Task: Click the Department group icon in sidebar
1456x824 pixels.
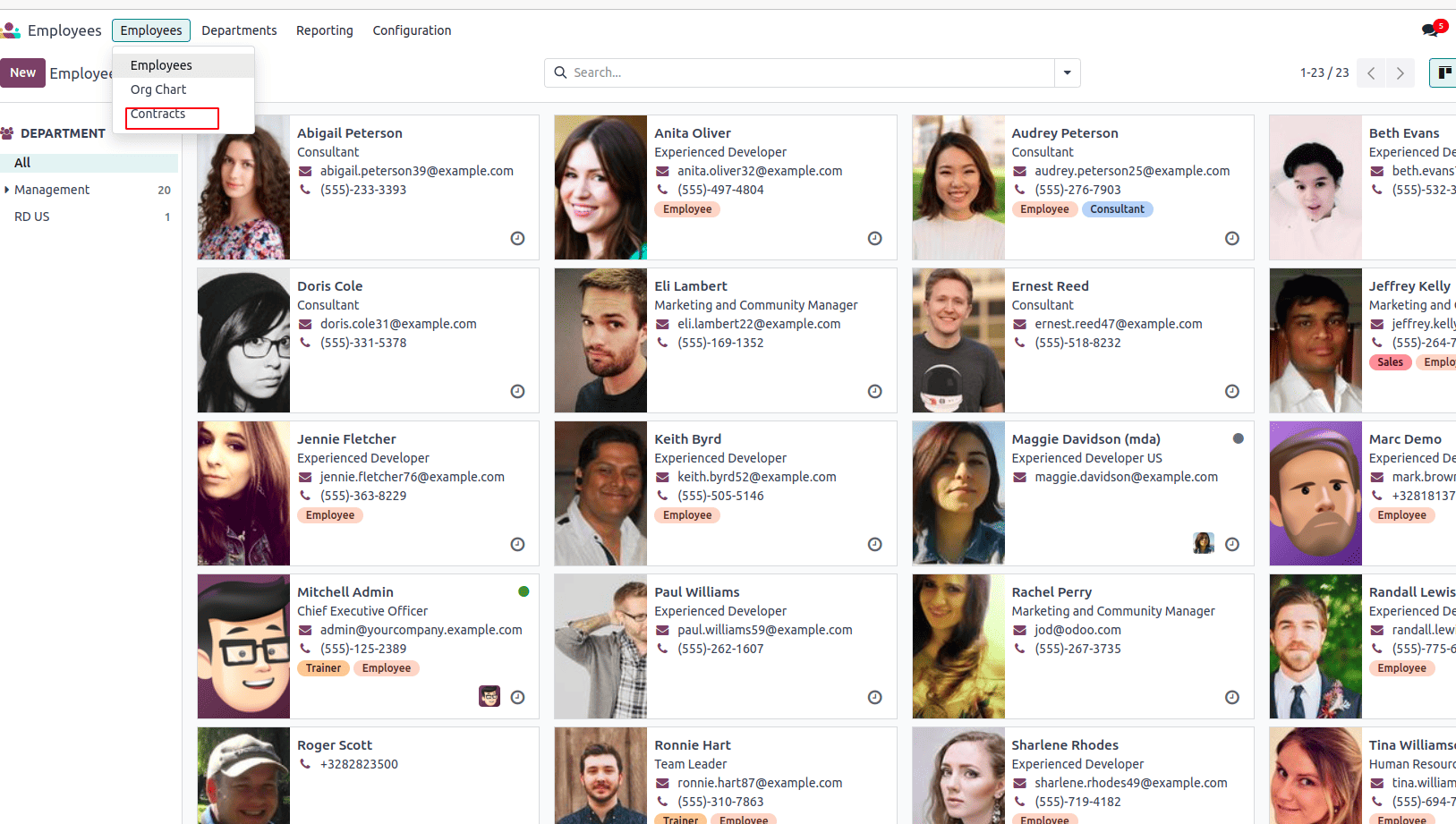Action: [7, 133]
